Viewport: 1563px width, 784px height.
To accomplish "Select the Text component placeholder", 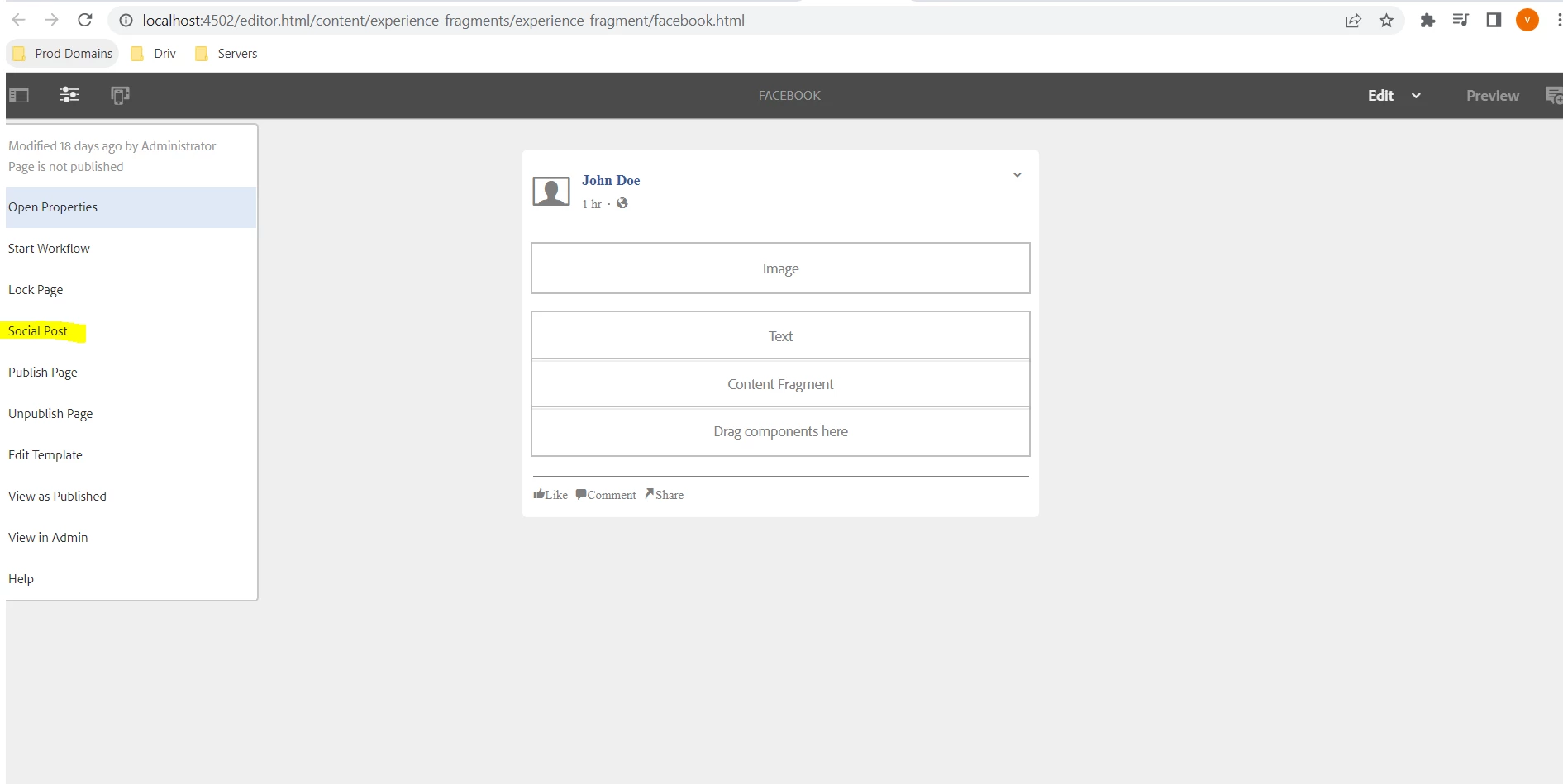I will tap(780, 335).
